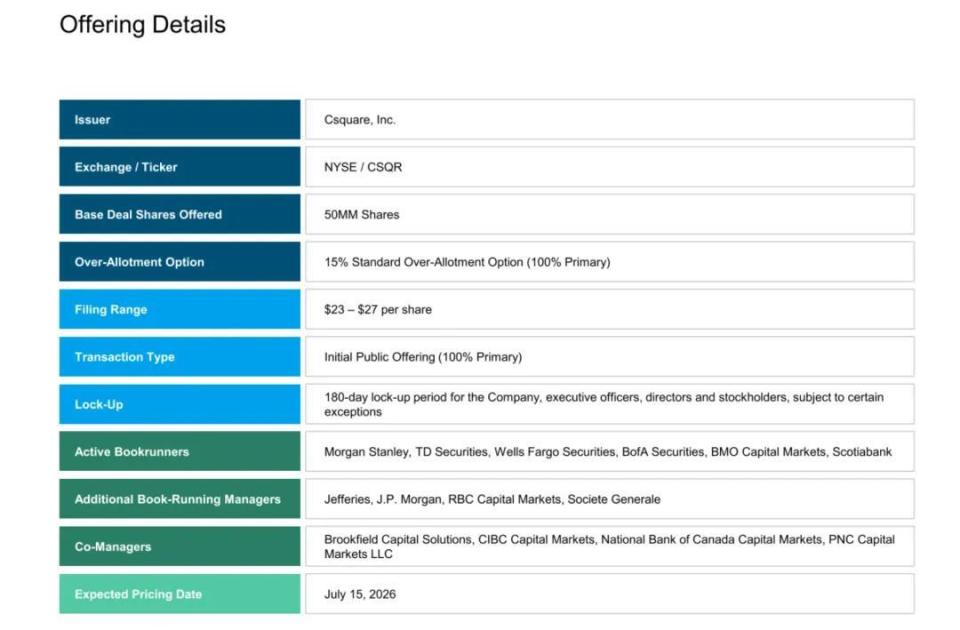The height and width of the screenshot is (630, 960).
Task: Click the 'Csquare, Inc.' value
Action: coord(360,120)
